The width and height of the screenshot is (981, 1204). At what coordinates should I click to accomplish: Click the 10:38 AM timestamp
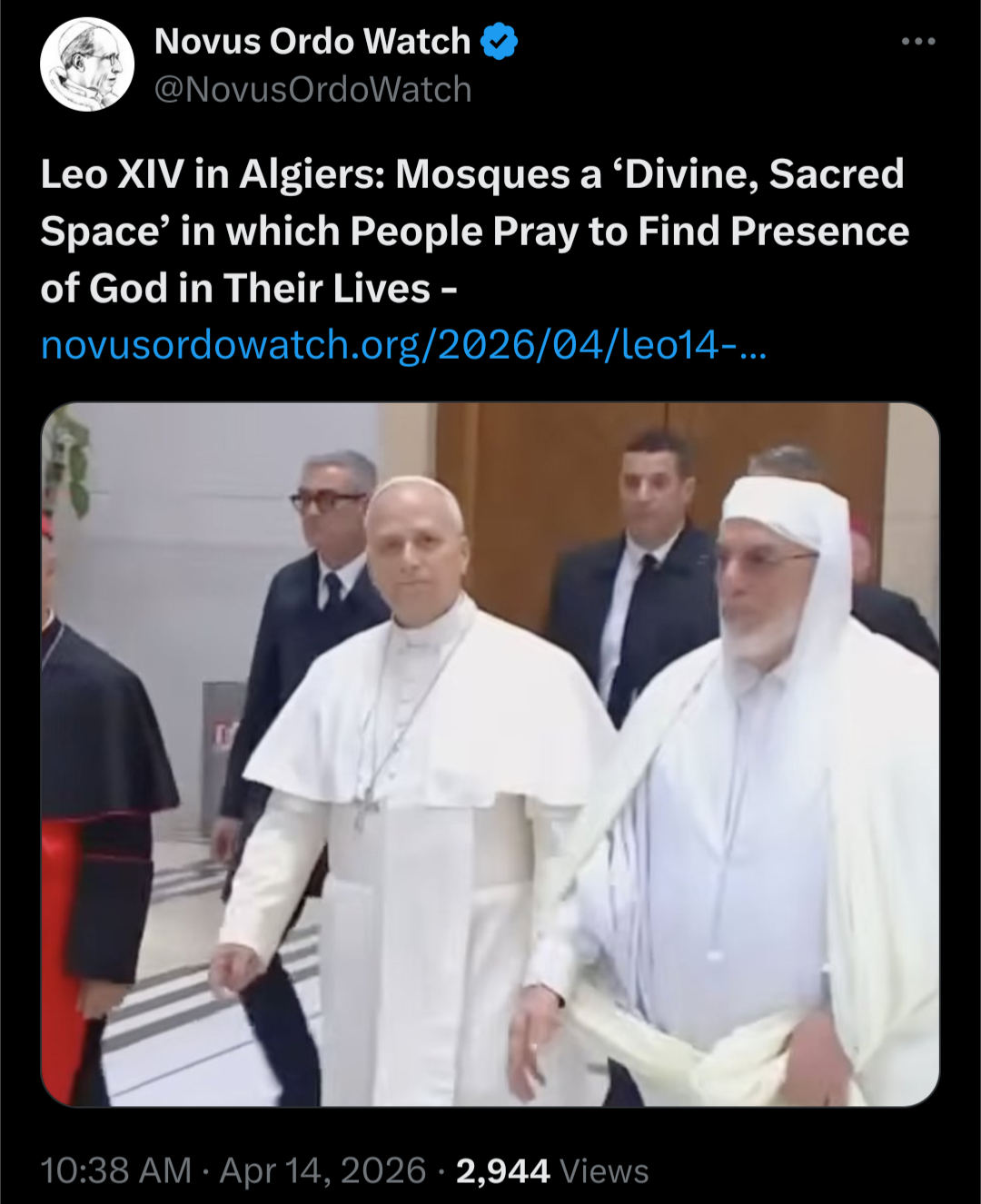(116, 1170)
